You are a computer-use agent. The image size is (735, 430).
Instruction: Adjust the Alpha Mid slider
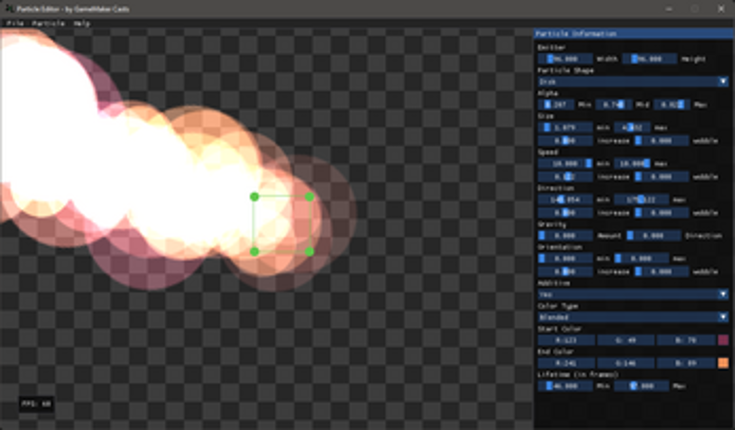pyautogui.click(x=614, y=105)
